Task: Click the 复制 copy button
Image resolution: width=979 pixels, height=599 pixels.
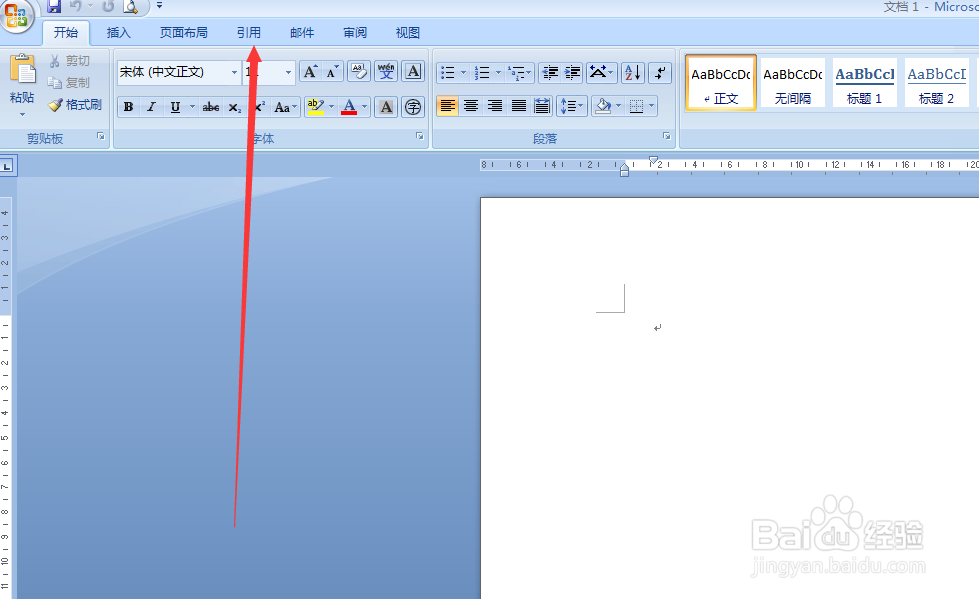Action: coord(69,82)
